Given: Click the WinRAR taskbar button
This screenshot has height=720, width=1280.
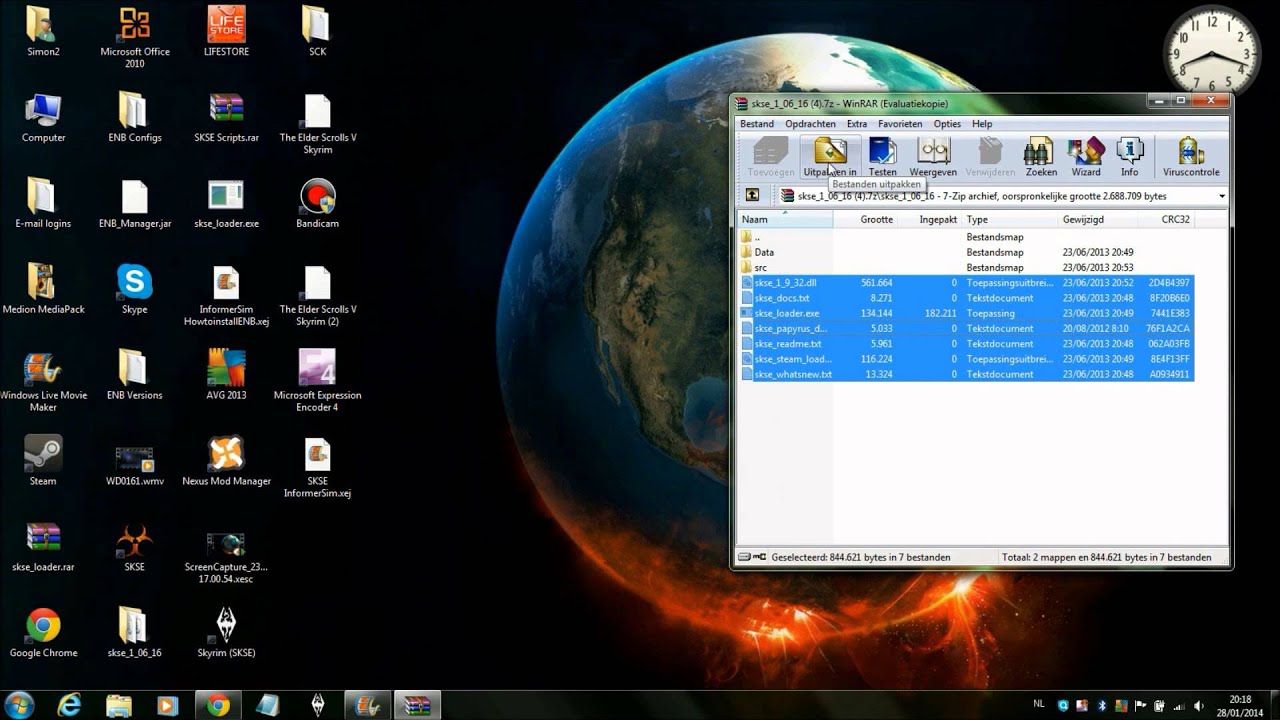Looking at the screenshot, I should pos(417,705).
